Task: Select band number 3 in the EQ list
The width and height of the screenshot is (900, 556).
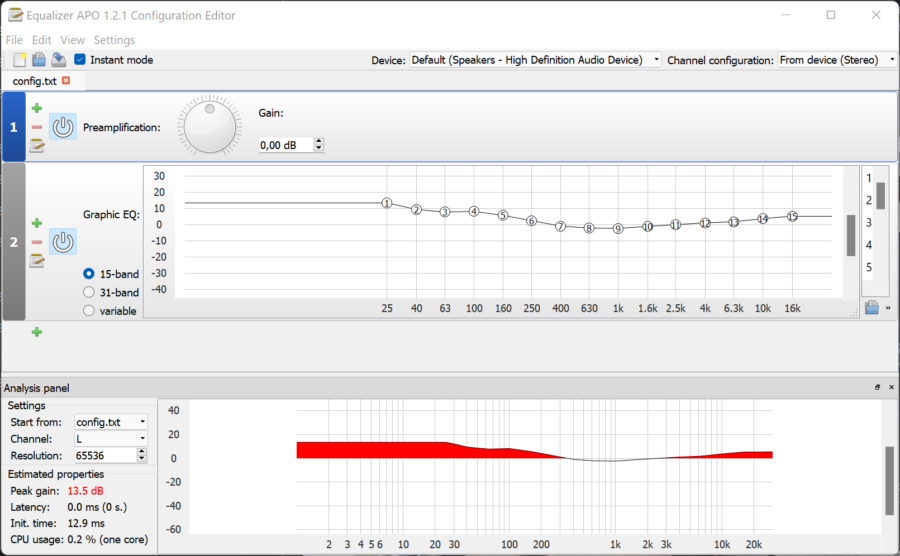Action: coord(869,222)
